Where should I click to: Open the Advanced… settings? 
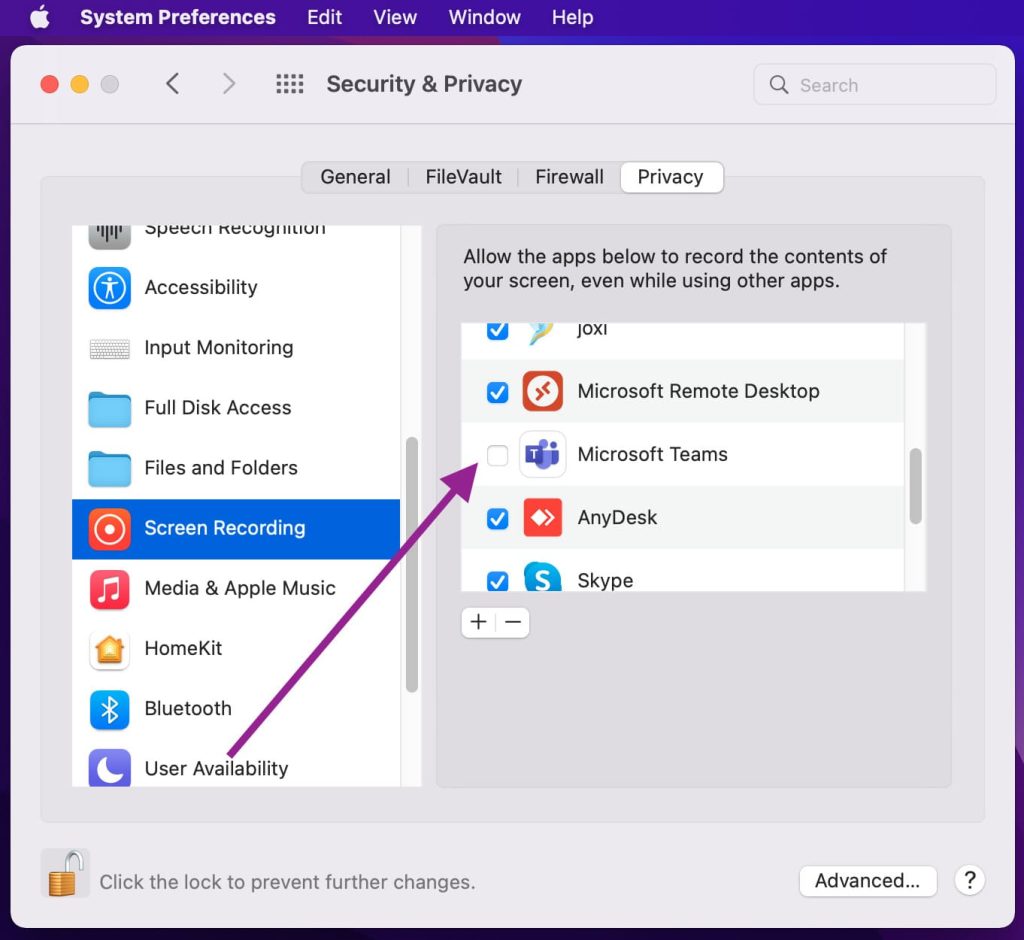tap(867, 881)
